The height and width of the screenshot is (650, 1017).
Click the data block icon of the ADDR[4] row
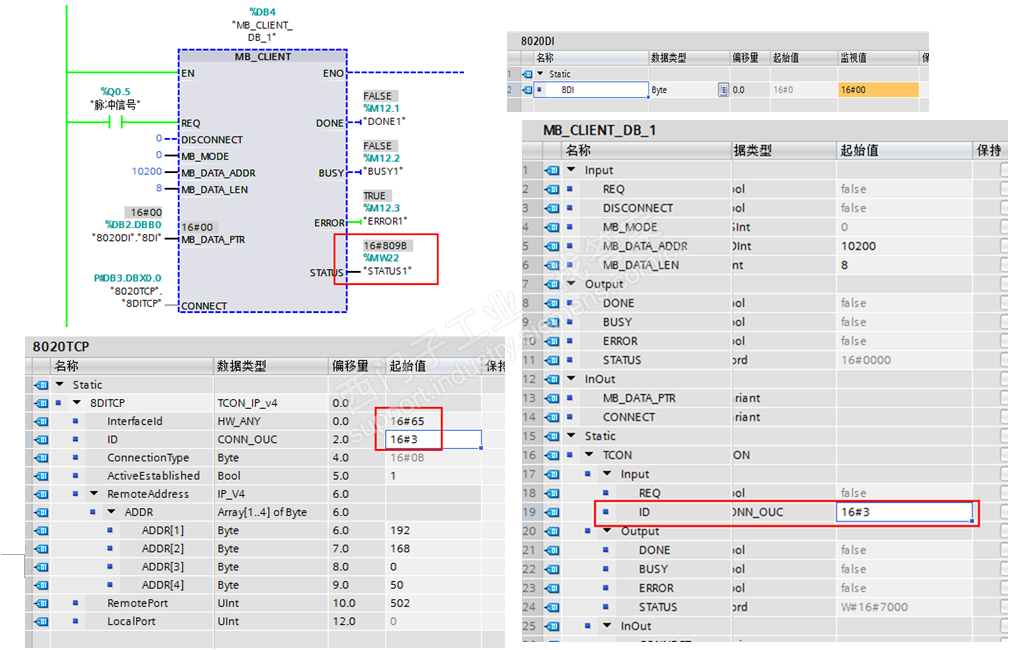click(x=42, y=584)
